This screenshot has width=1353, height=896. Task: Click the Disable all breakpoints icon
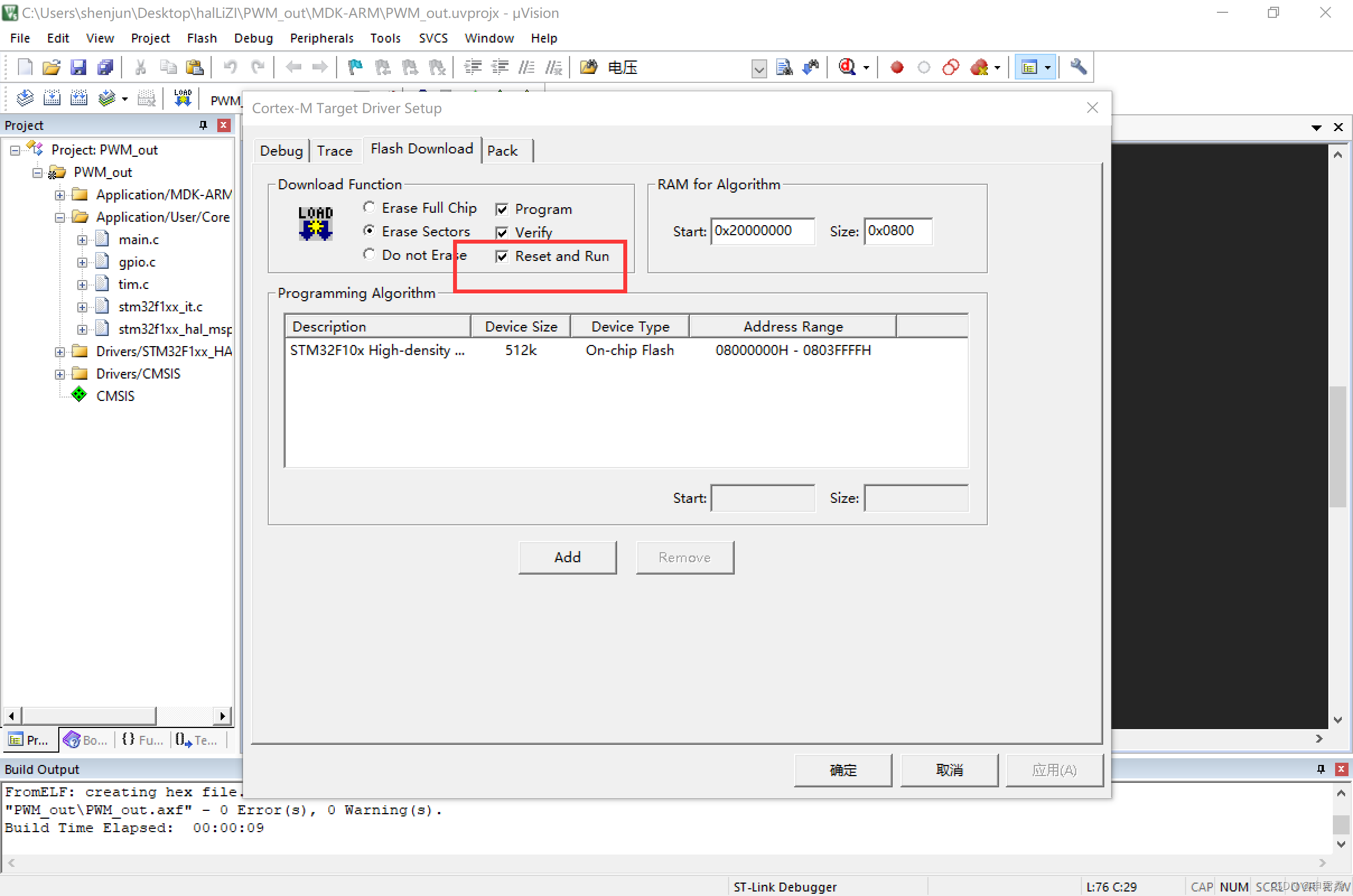click(951, 67)
